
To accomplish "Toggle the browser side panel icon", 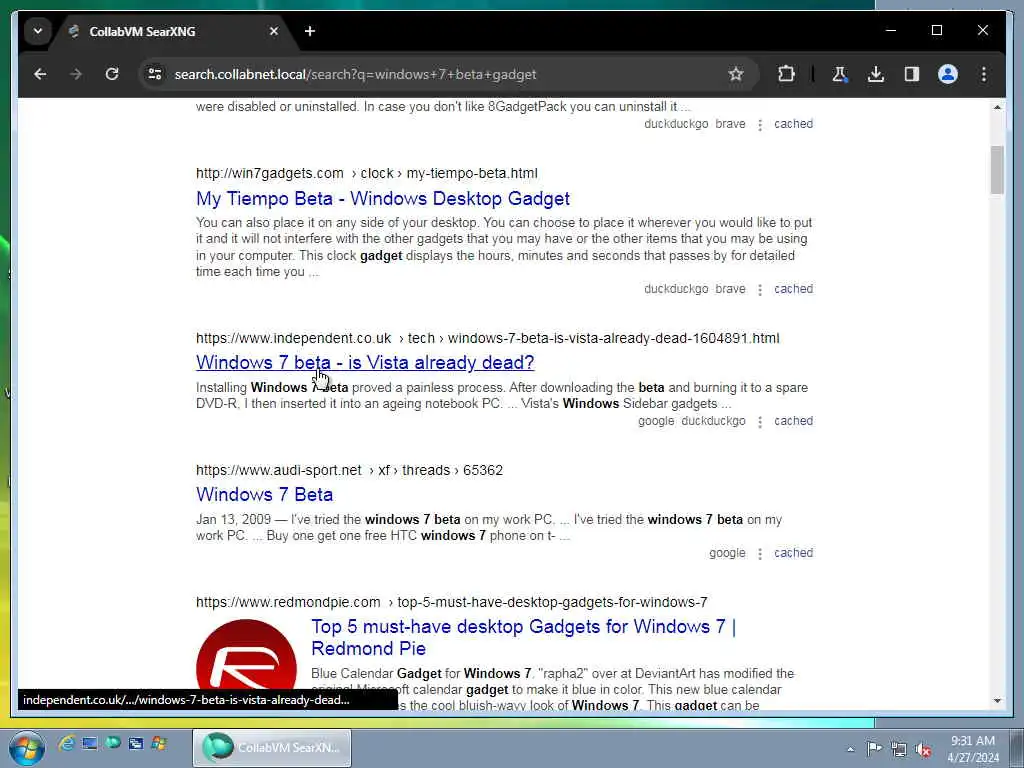I will coord(912,74).
